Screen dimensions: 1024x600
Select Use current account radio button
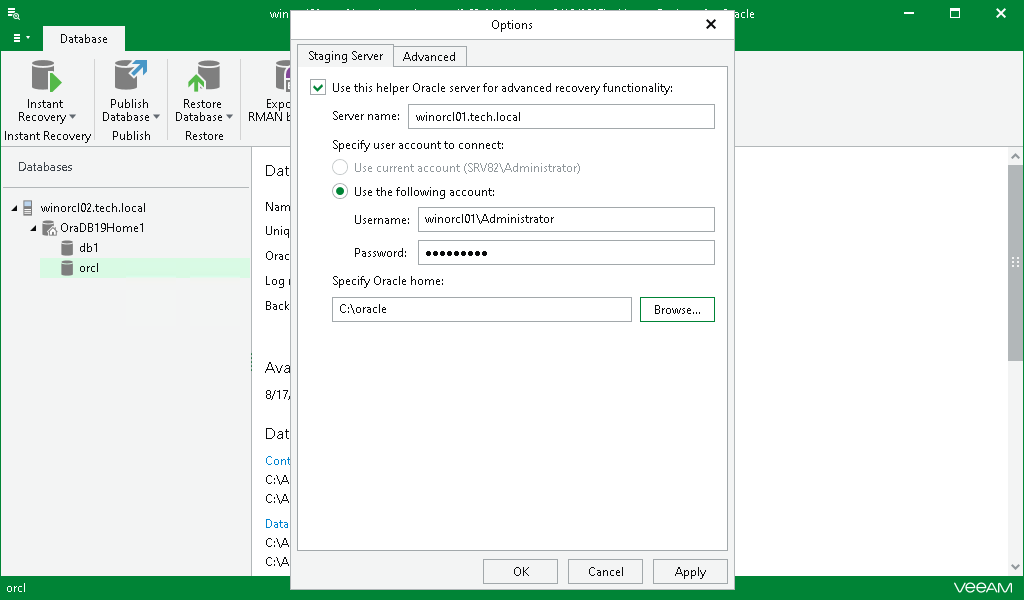point(339,167)
